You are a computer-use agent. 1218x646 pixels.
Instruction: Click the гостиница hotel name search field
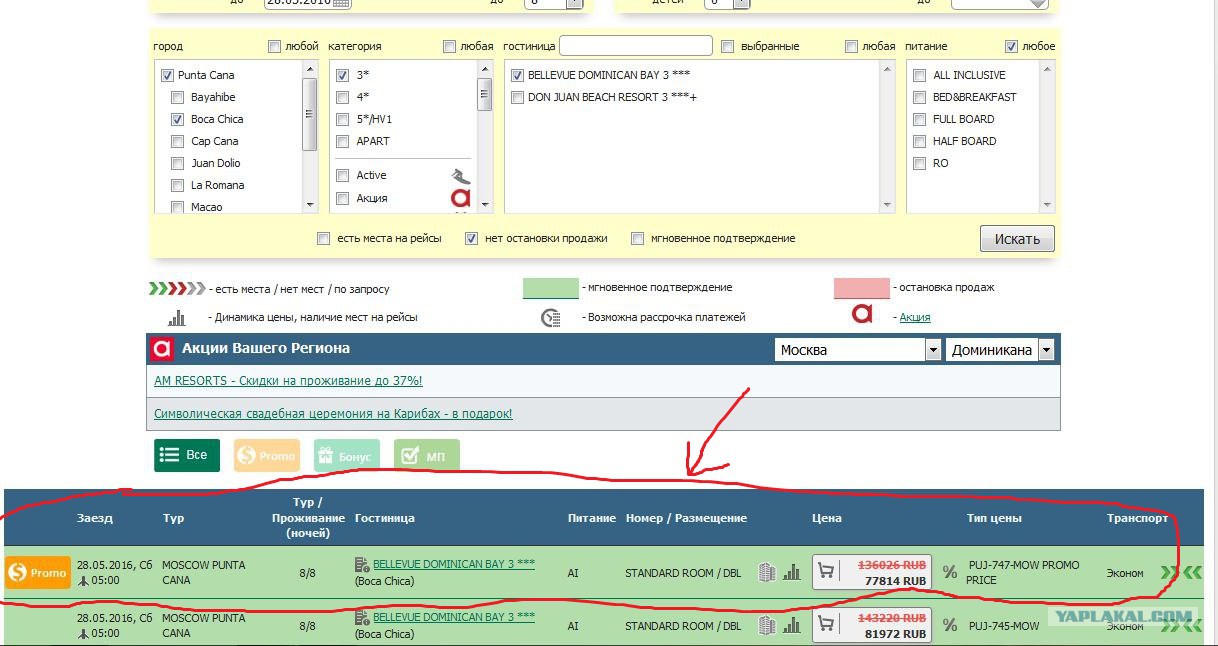pos(635,46)
